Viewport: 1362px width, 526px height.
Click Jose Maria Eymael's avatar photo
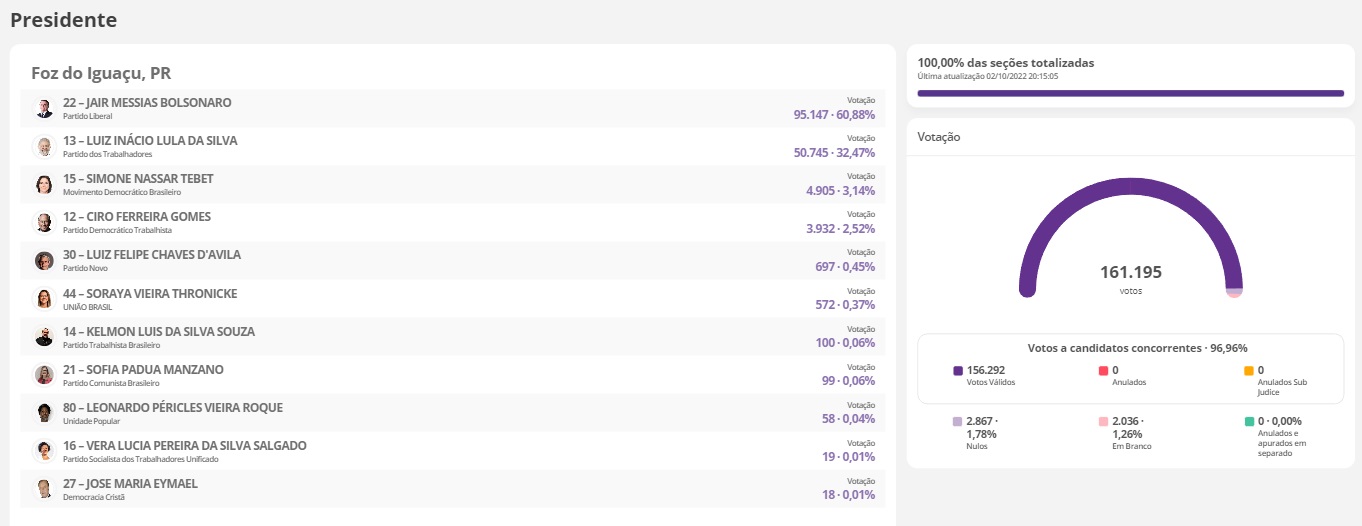click(44, 489)
